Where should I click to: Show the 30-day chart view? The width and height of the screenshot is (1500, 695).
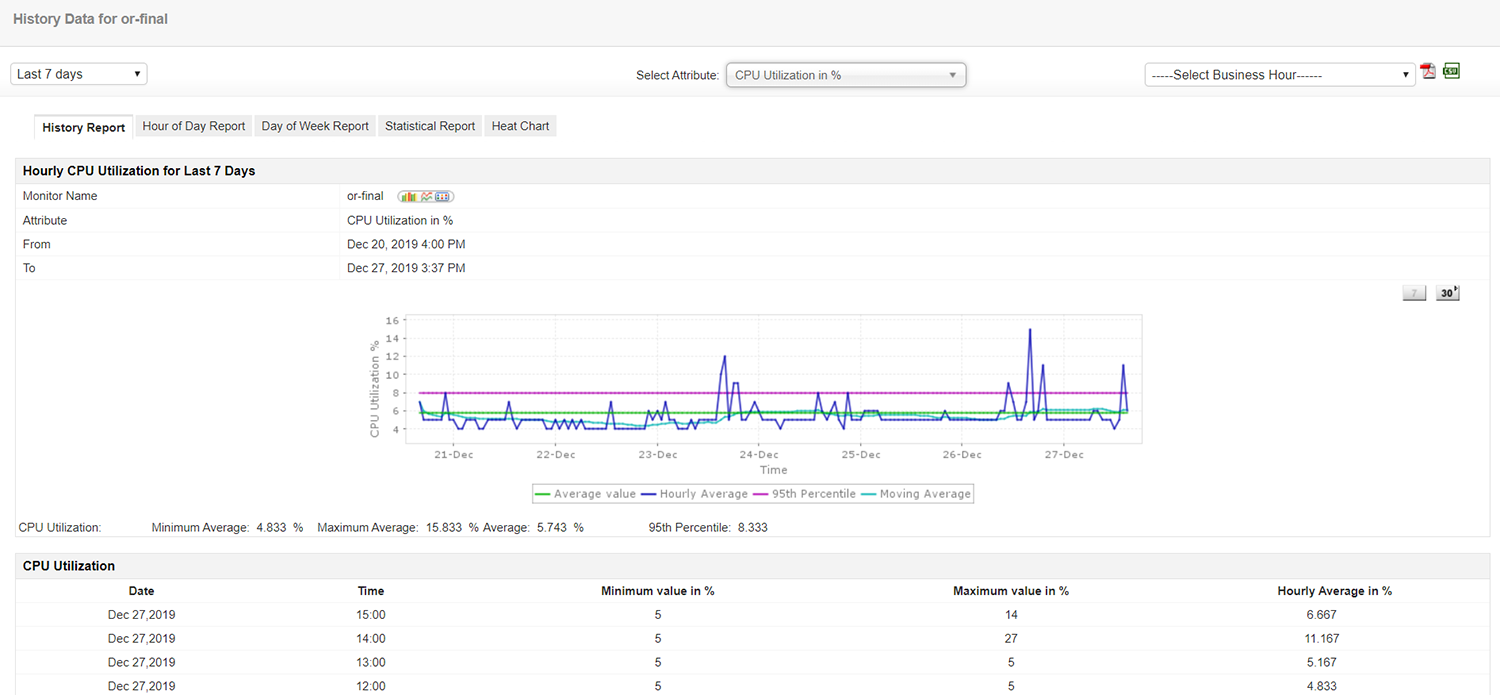(x=1447, y=293)
